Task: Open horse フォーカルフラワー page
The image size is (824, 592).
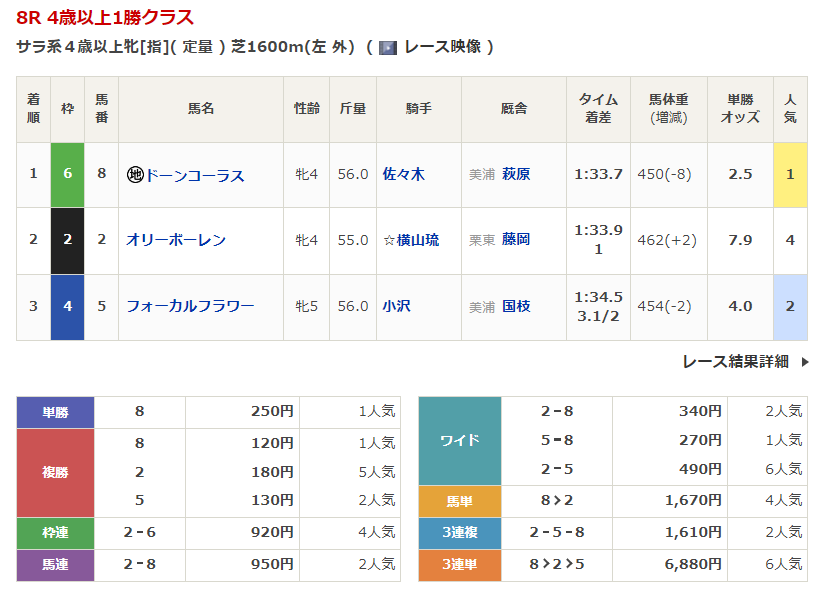Action: point(190,306)
